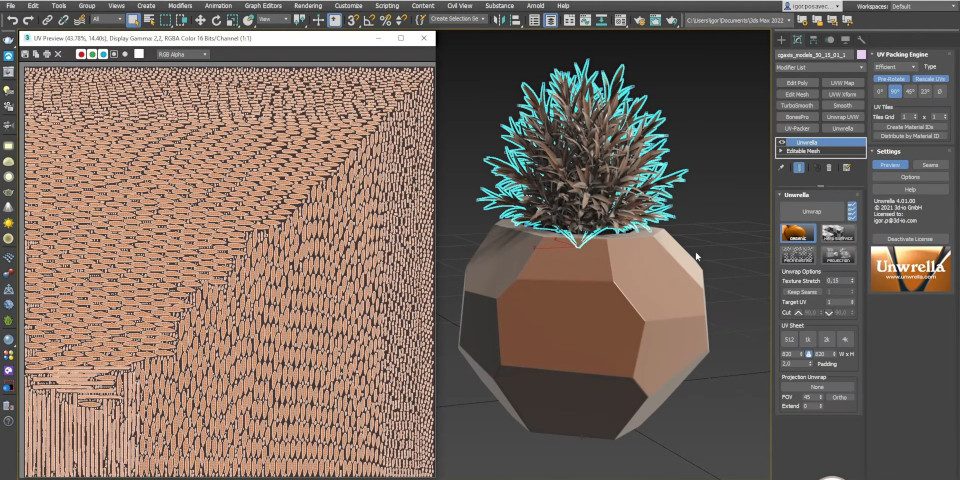Open the Motion panel icon
Image resolution: width=960 pixels, height=480 pixels.
click(830, 40)
